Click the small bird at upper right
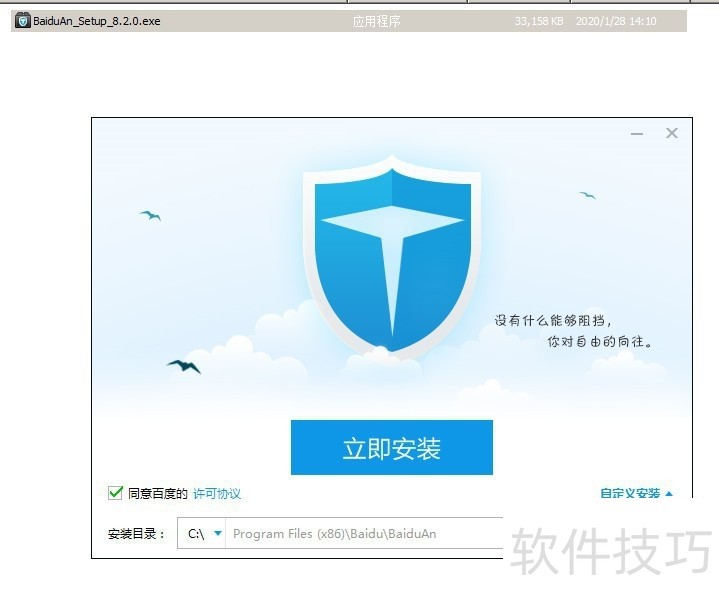The image size is (719, 605). click(x=587, y=195)
